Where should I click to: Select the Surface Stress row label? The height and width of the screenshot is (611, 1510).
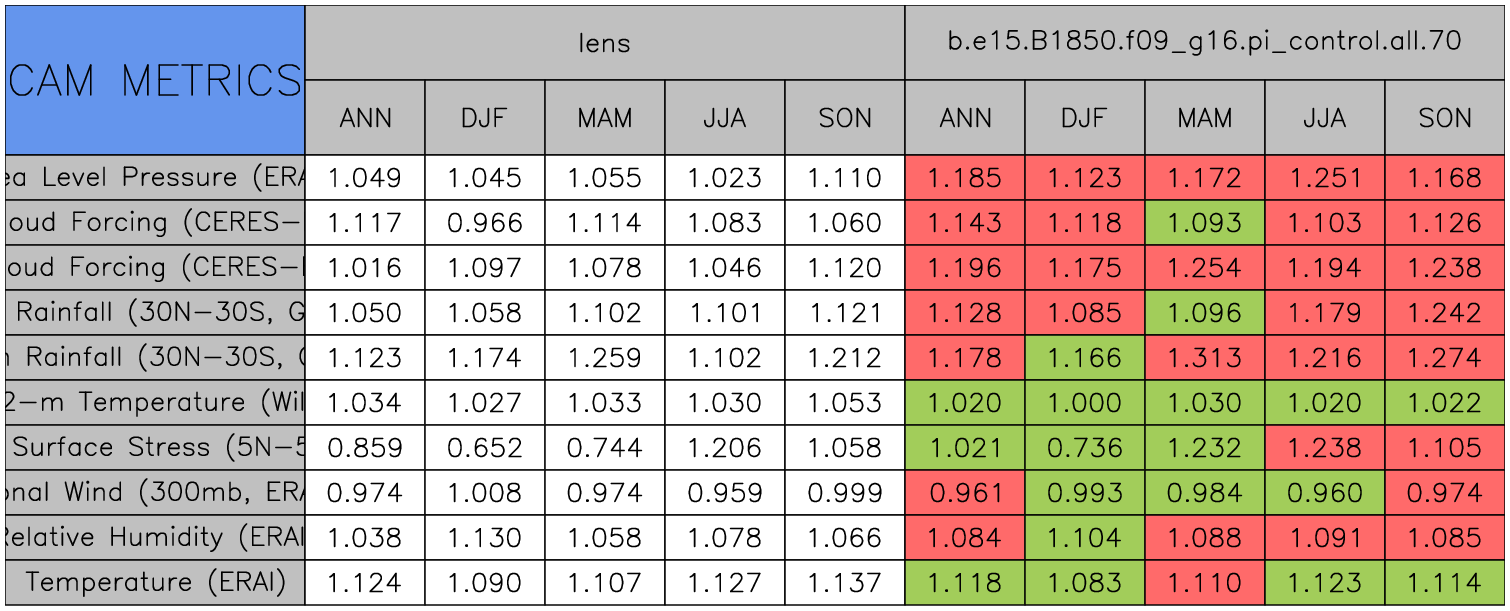155,448
